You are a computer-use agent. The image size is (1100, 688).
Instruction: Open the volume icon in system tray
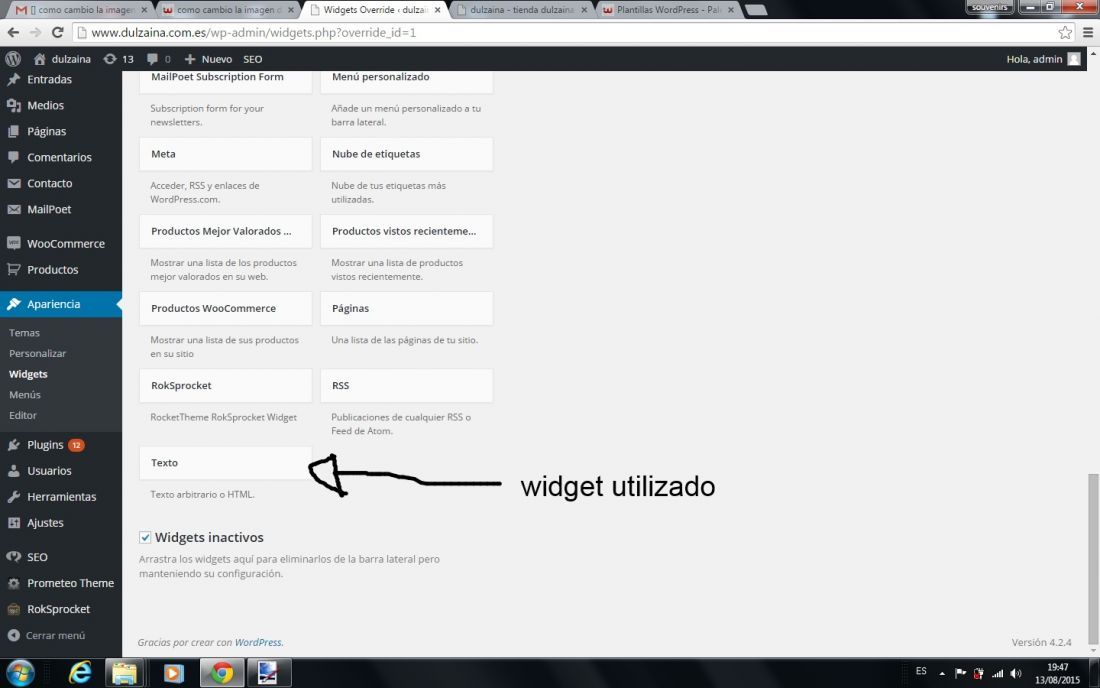[1016, 673]
